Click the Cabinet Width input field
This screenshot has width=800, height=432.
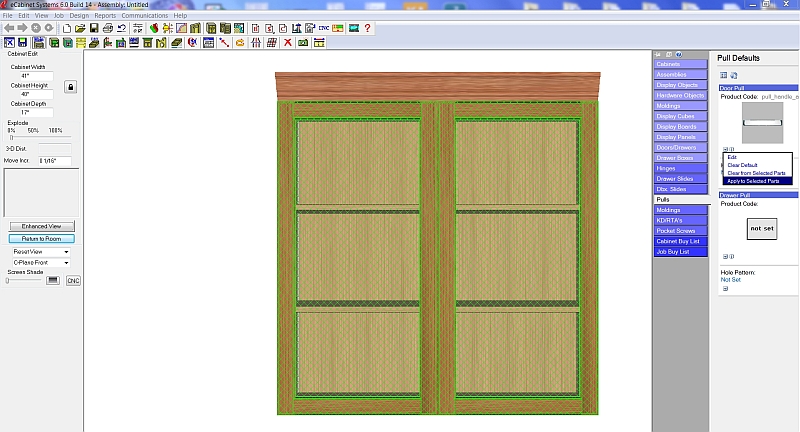(x=32, y=76)
